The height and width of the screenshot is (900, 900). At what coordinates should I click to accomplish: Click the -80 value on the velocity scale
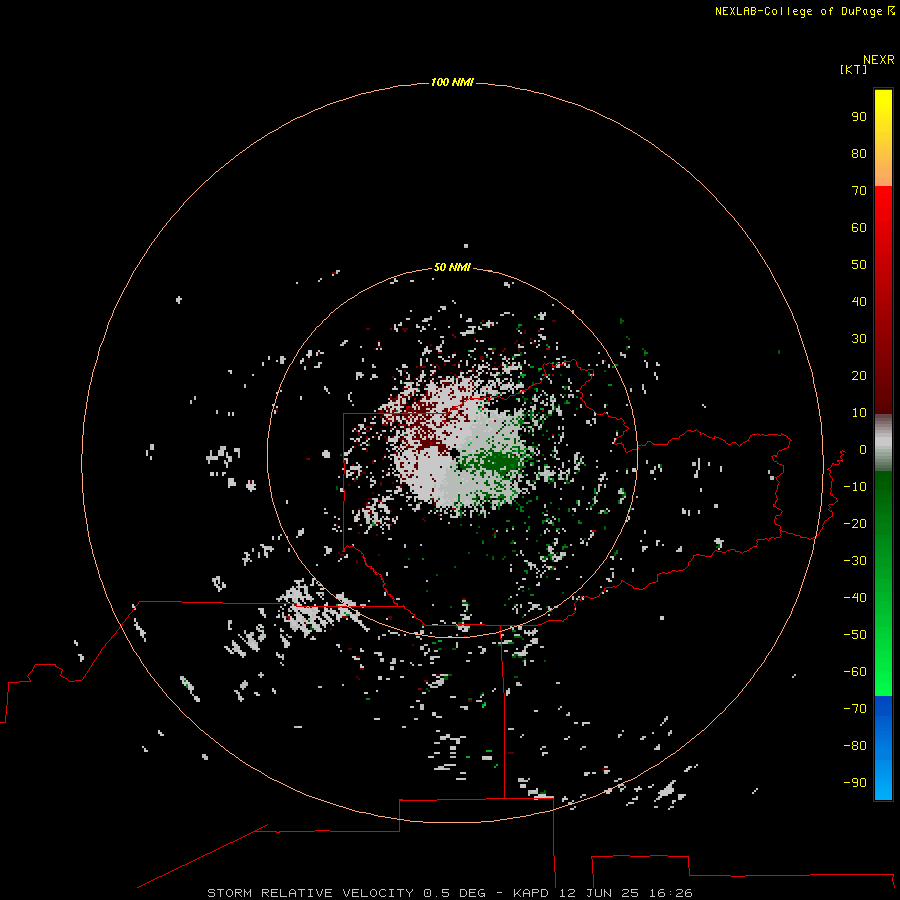855,746
